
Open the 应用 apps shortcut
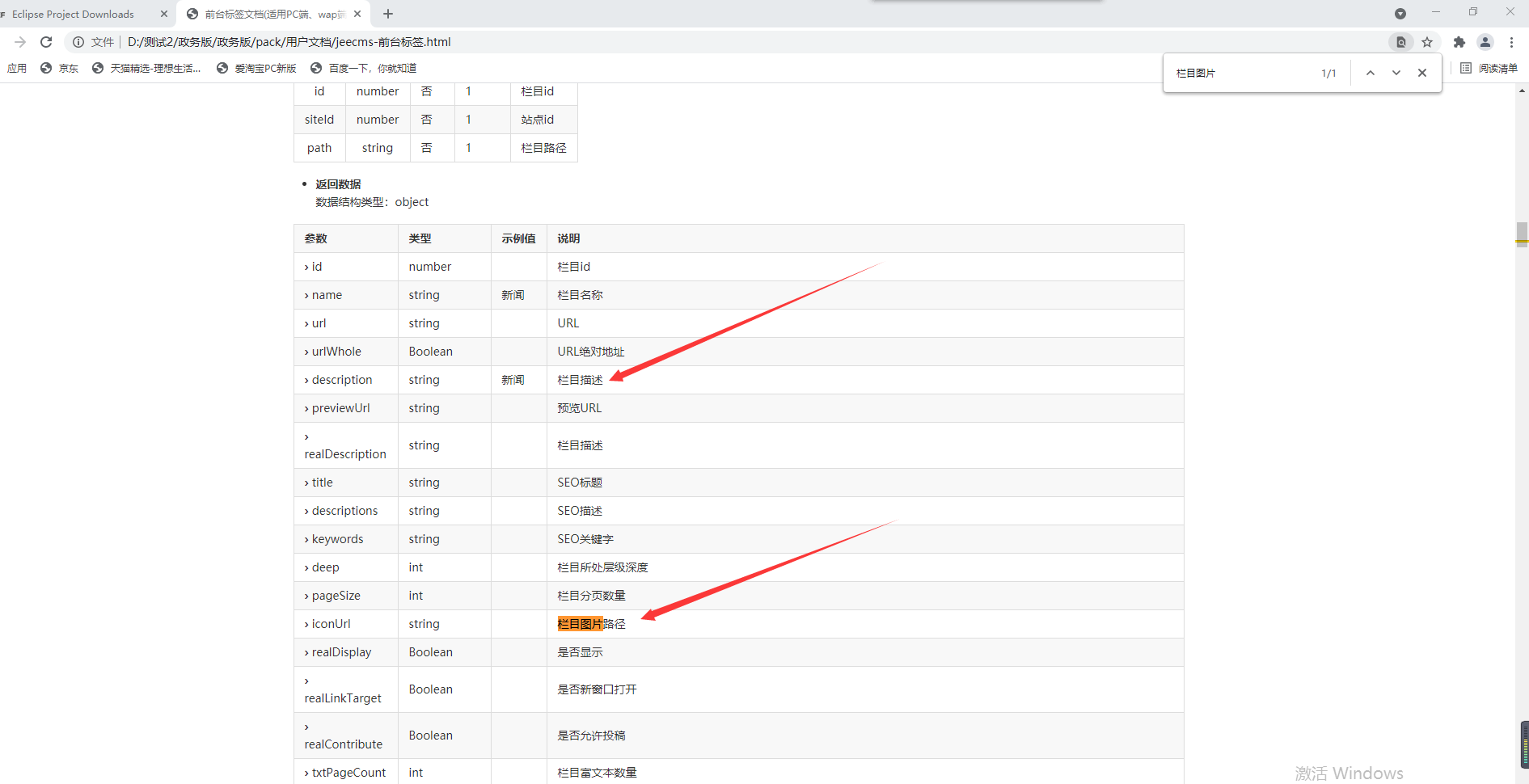coord(17,69)
